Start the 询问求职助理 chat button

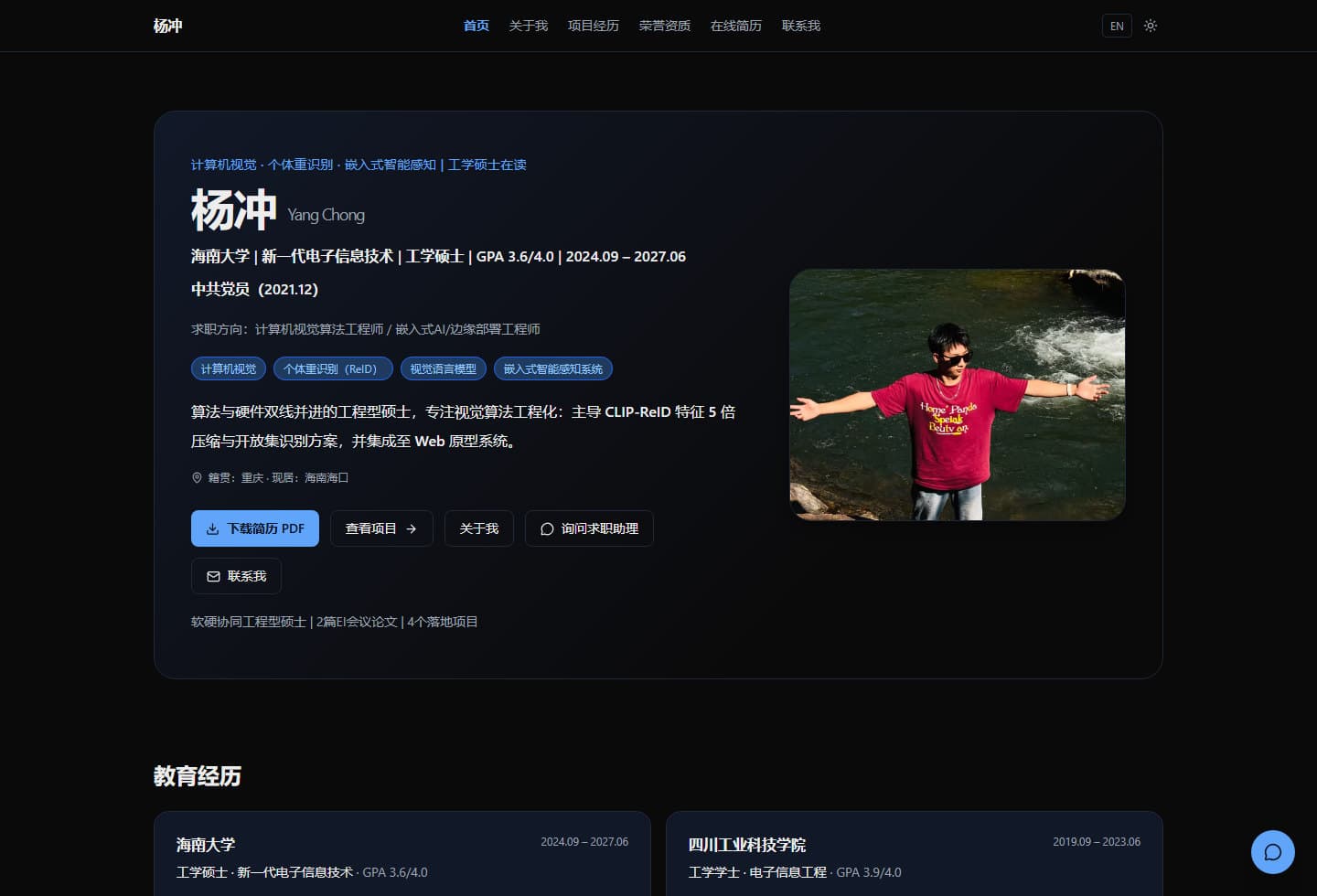[589, 528]
